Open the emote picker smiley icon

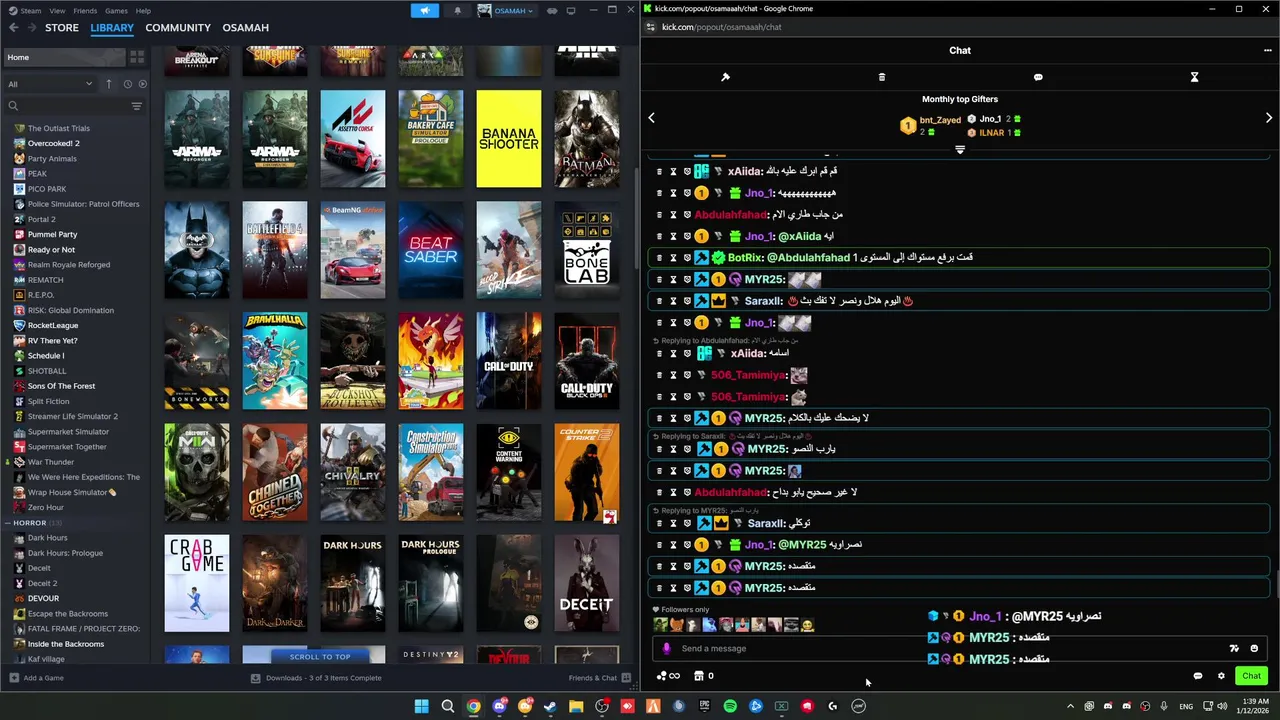[x=1254, y=648]
